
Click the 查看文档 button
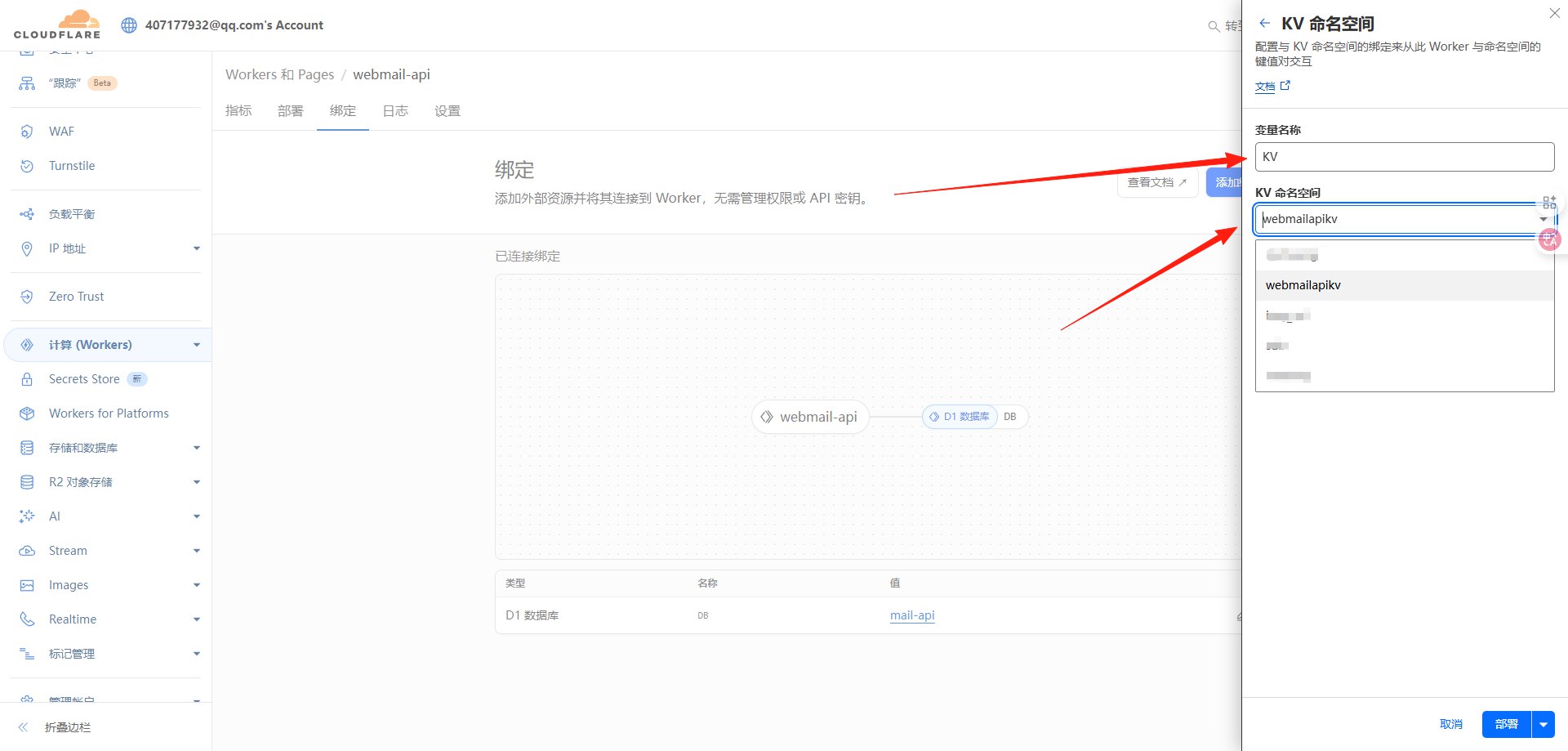[1156, 181]
